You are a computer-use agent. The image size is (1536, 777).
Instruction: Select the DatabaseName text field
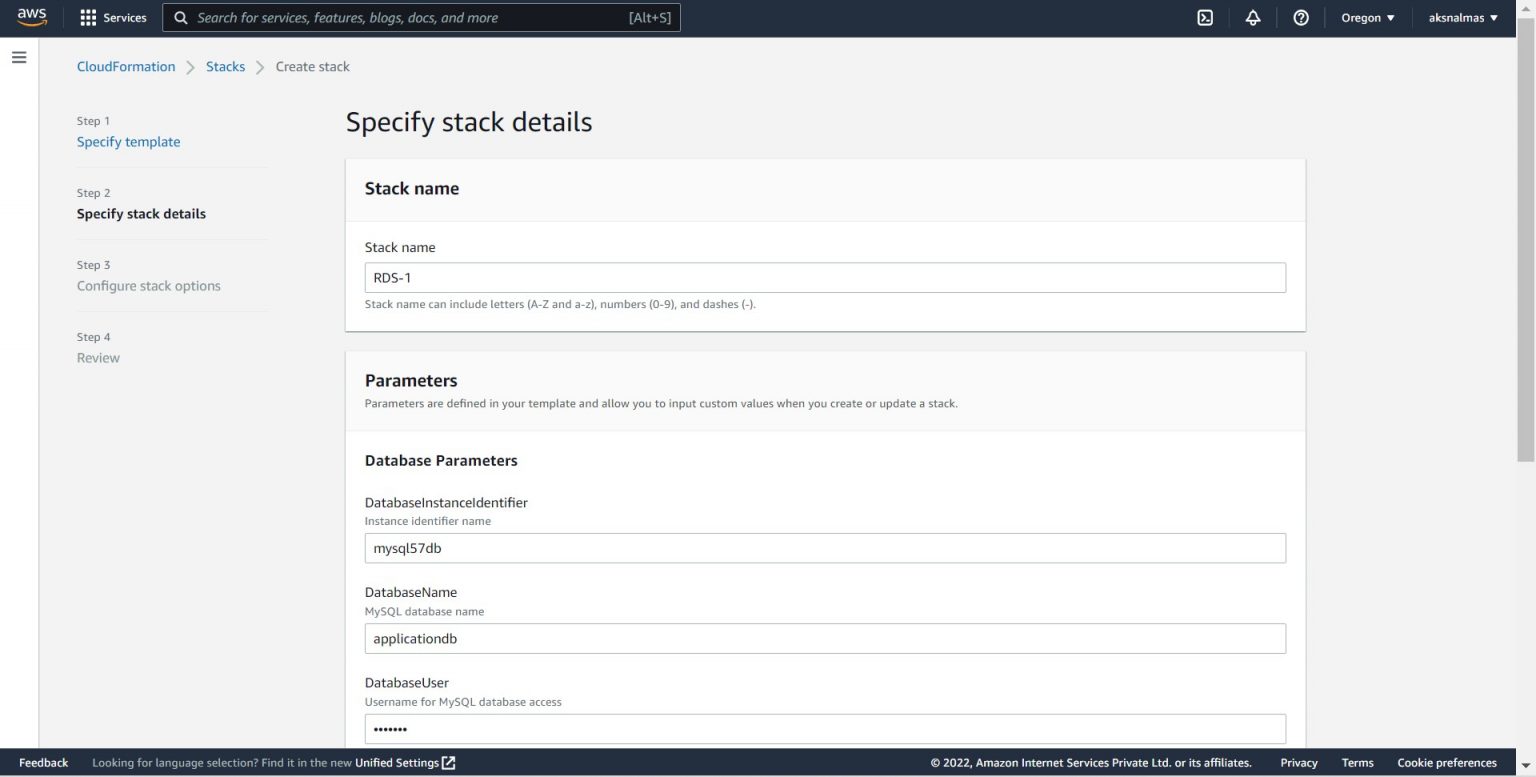pos(825,638)
